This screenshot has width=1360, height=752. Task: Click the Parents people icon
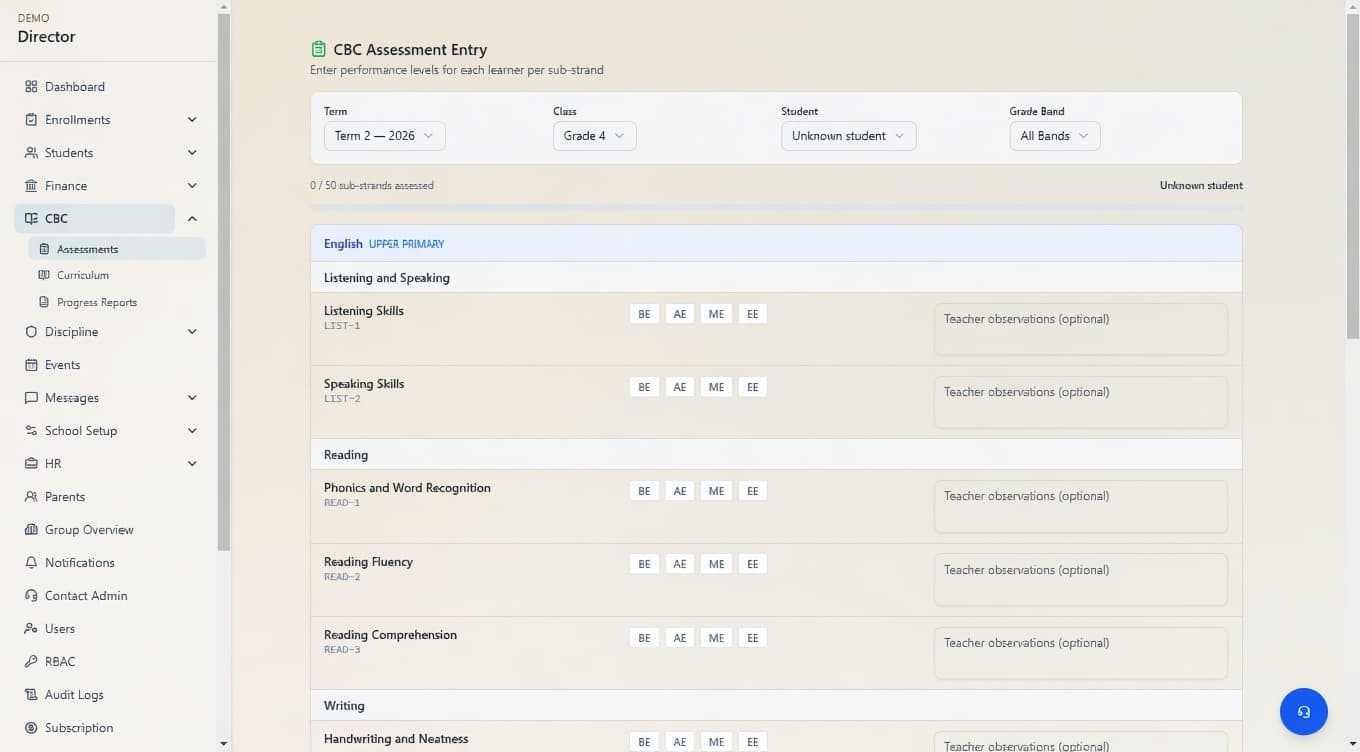(31, 497)
